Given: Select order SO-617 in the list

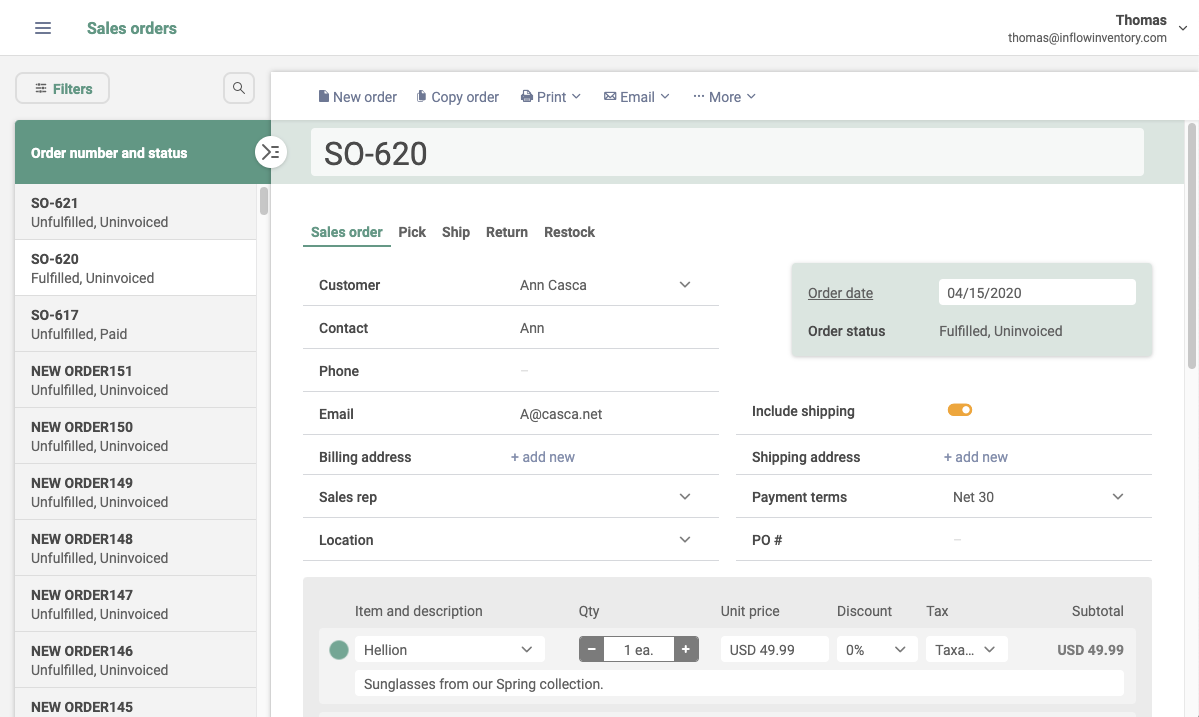Looking at the screenshot, I should 135,324.
